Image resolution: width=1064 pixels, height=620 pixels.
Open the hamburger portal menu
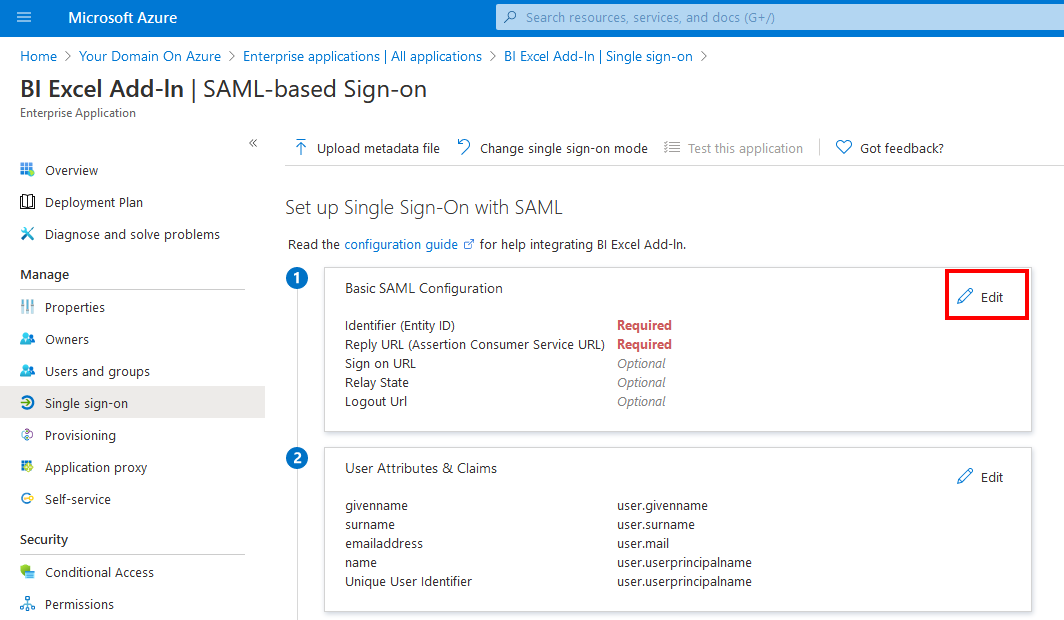[x=24, y=17]
